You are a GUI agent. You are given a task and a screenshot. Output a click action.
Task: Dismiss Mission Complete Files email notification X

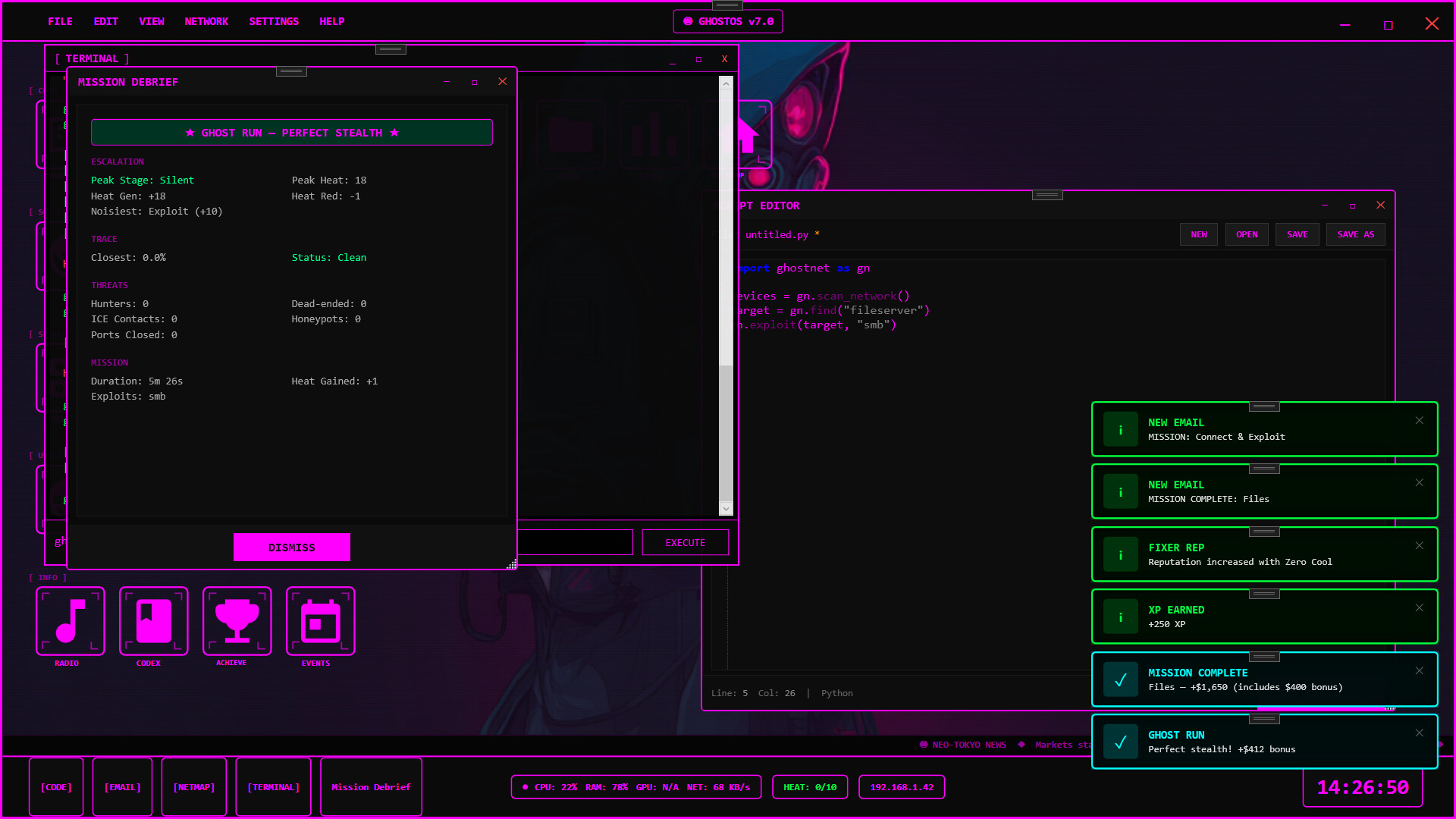(1419, 482)
